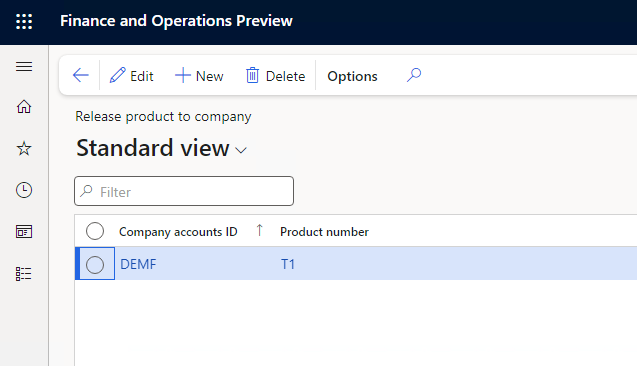This screenshot has height=366, width=637.
Task: Open the Options menu tab
Action: (352, 76)
